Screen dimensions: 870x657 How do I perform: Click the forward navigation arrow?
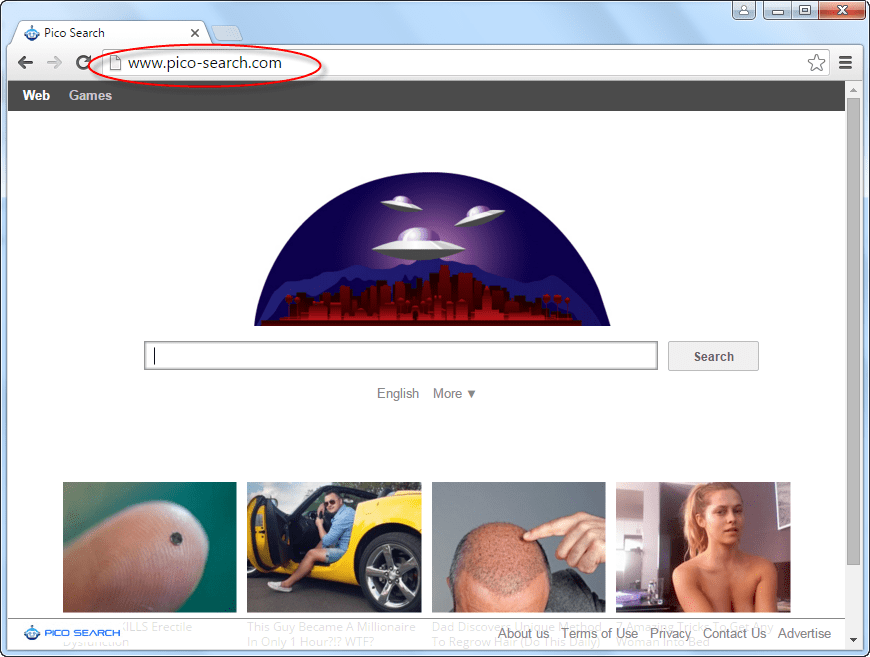(x=54, y=63)
